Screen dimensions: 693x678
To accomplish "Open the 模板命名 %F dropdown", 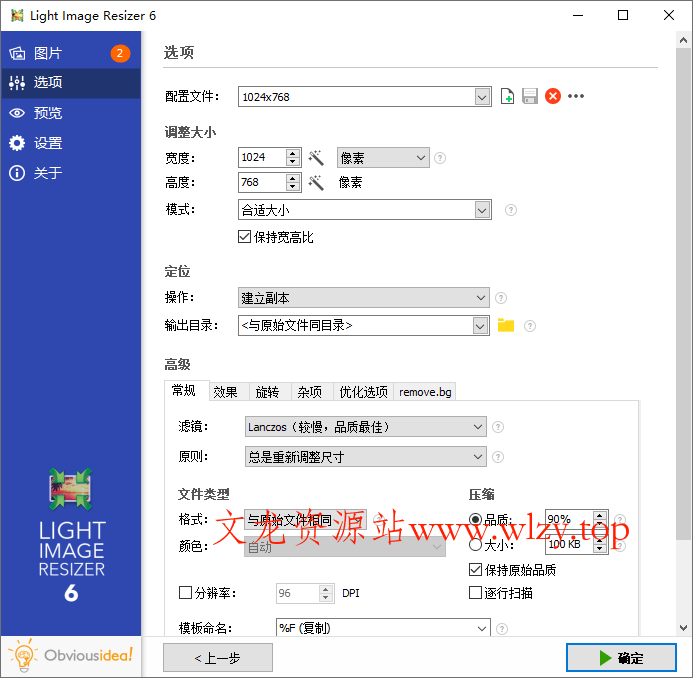I will [x=482, y=628].
